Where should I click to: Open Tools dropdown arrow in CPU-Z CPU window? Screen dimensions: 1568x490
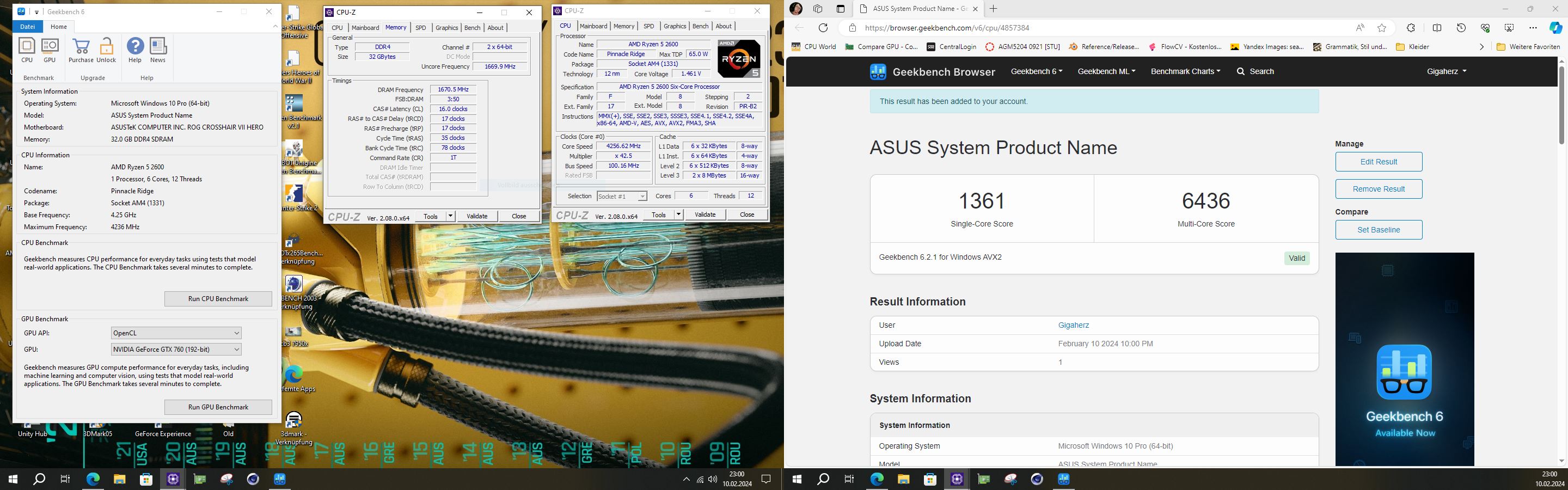click(x=679, y=215)
